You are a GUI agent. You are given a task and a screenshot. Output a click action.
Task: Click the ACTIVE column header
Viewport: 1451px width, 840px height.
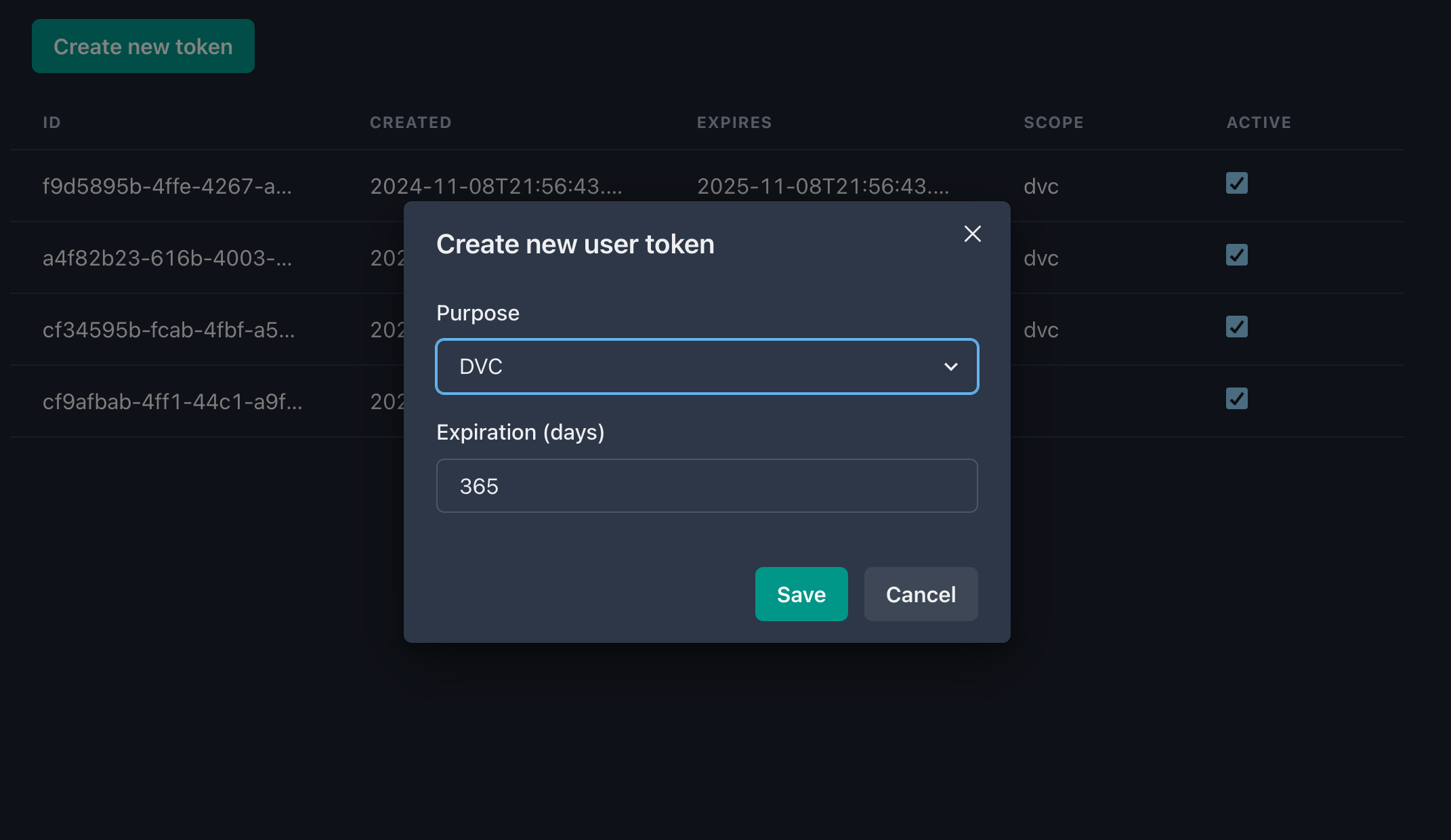coord(1259,123)
